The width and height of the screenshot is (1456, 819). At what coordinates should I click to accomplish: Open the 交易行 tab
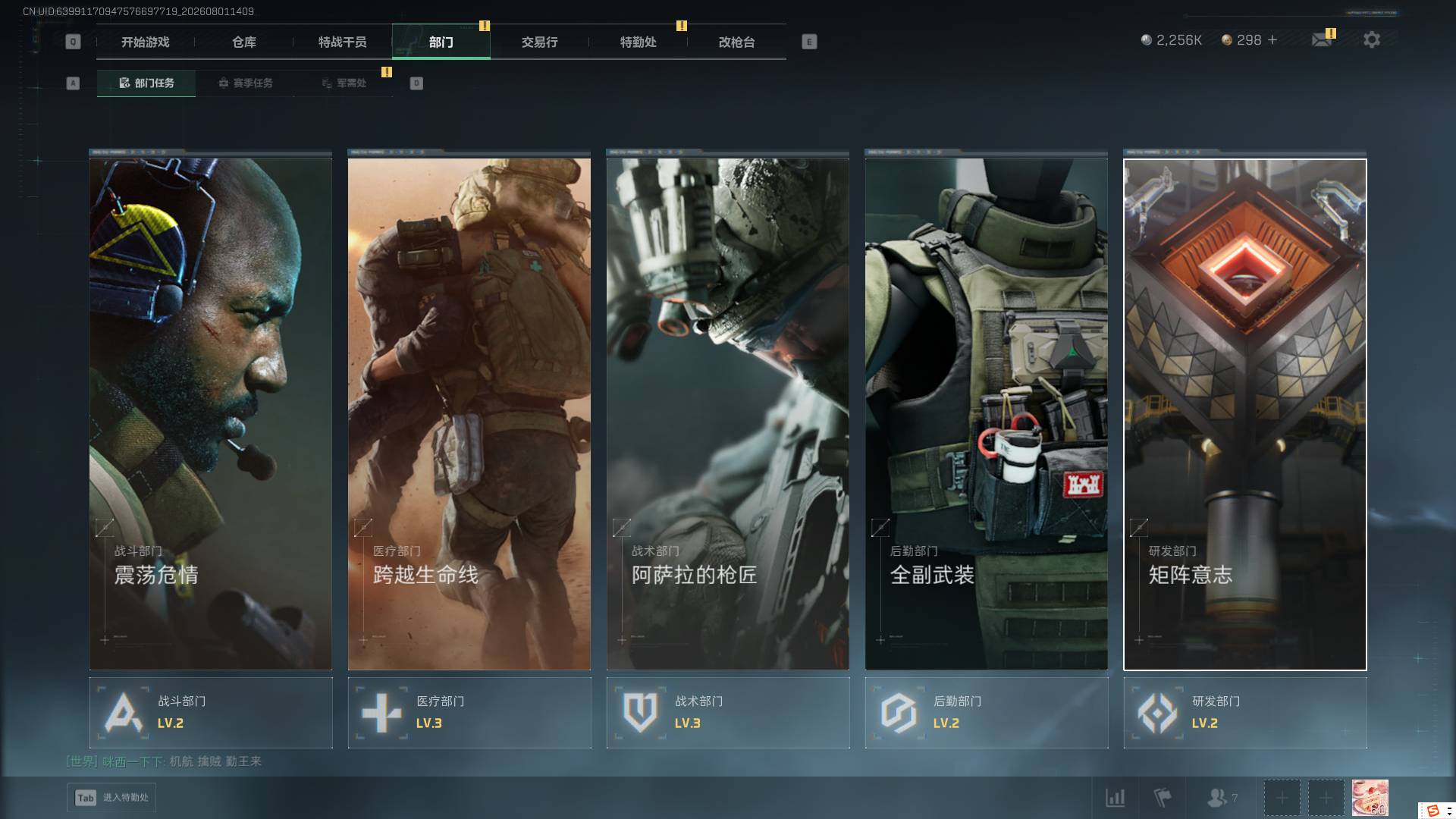click(540, 42)
